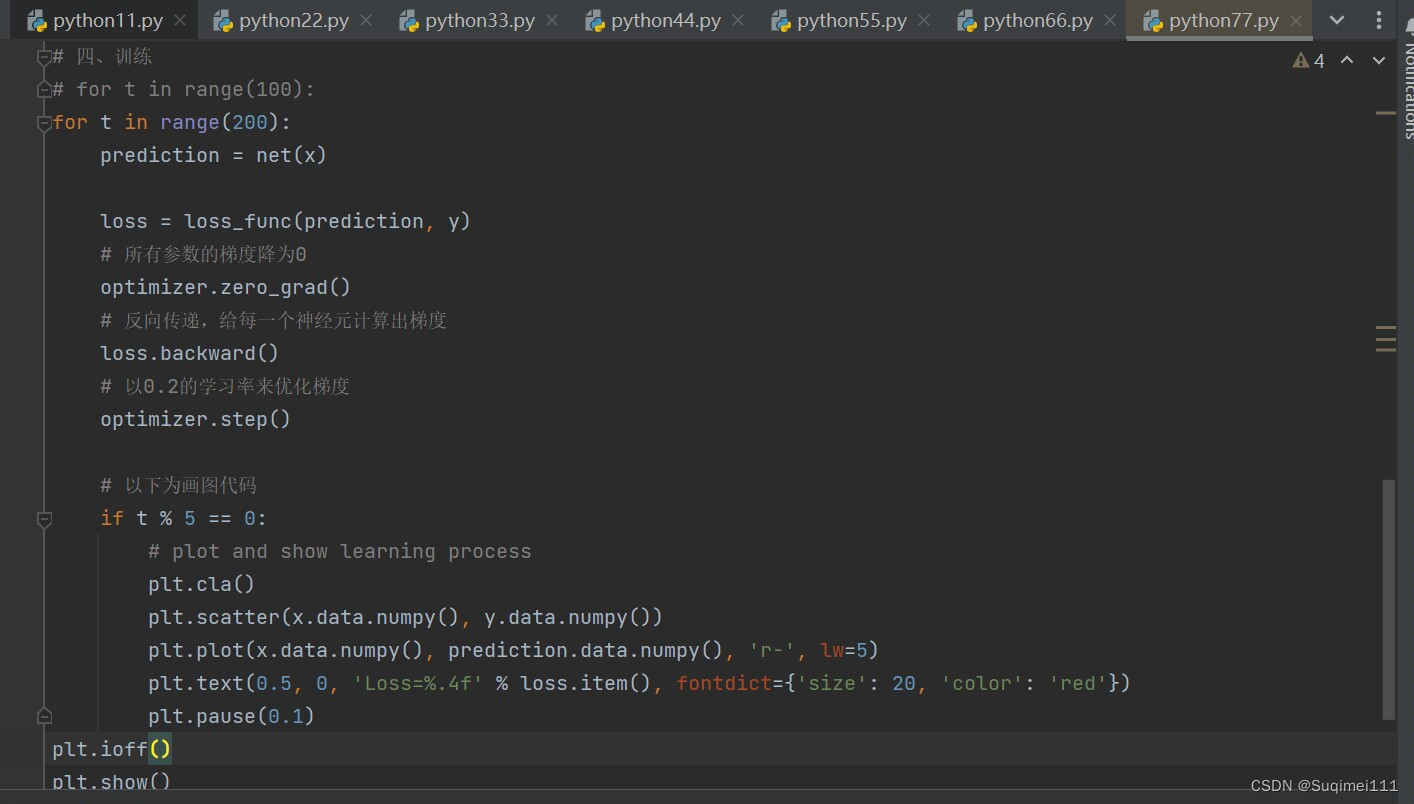The height and width of the screenshot is (804, 1414).
Task: Click the 'plt.scatter(x.data.numpy()...' line
Action: 405,617
